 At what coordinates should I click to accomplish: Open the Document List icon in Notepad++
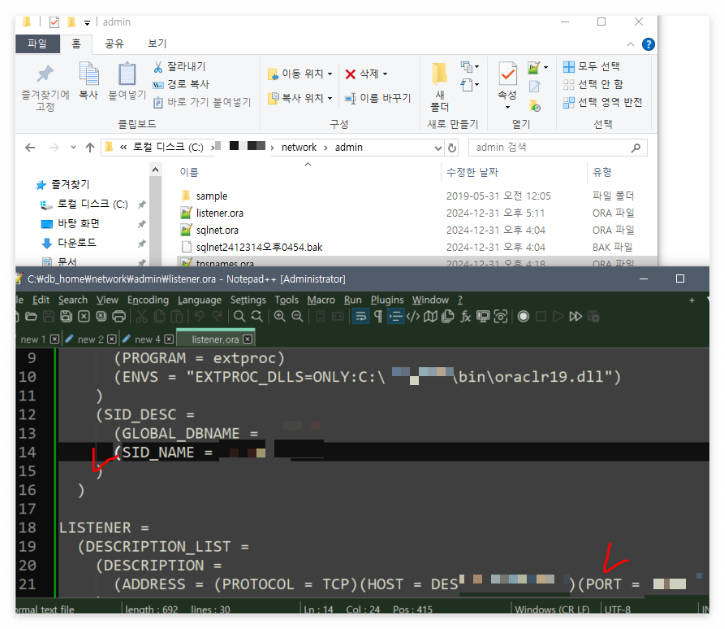tap(448, 316)
